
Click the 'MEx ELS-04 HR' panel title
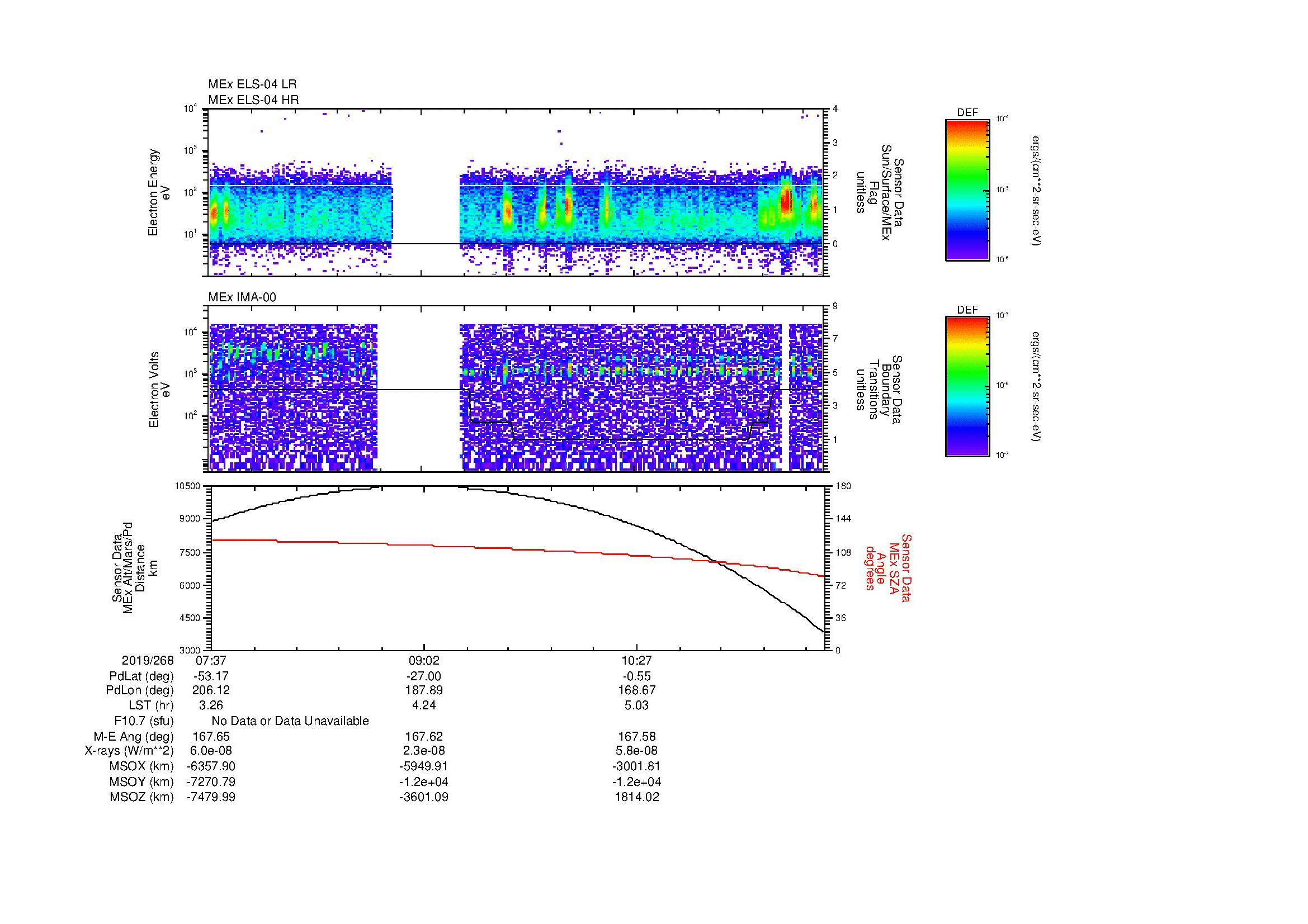(x=253, y=99)
